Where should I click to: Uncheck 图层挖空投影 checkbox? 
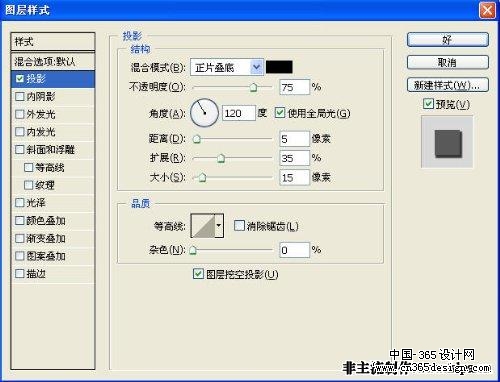[198, 274]
